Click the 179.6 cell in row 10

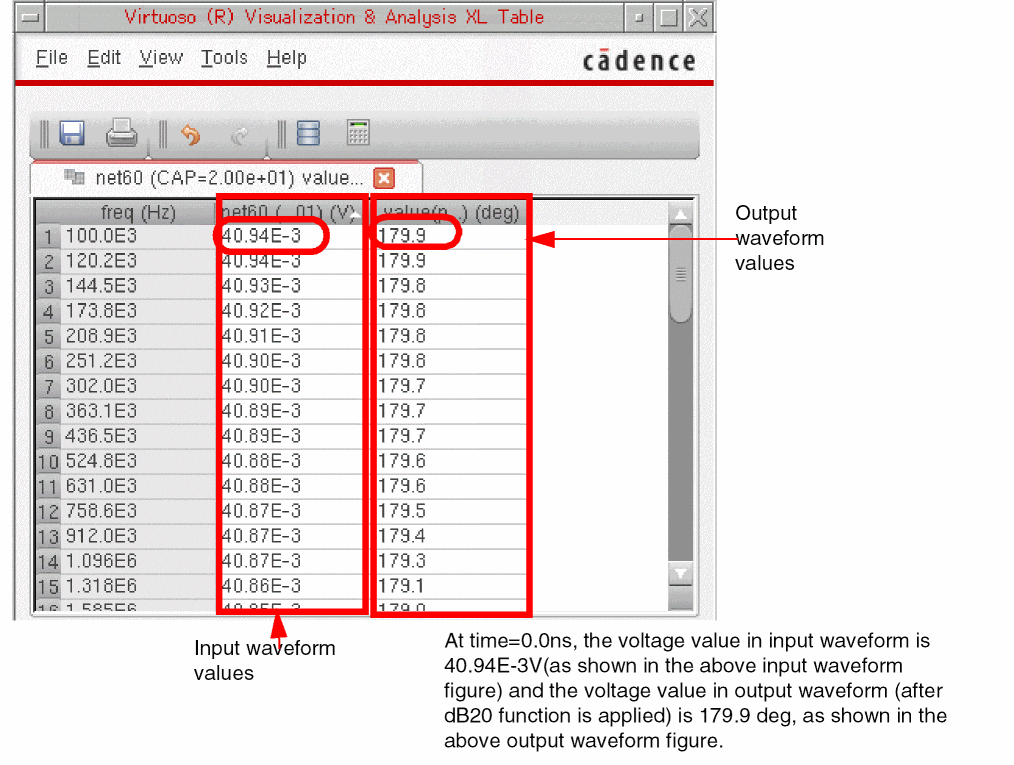point(451,461)
